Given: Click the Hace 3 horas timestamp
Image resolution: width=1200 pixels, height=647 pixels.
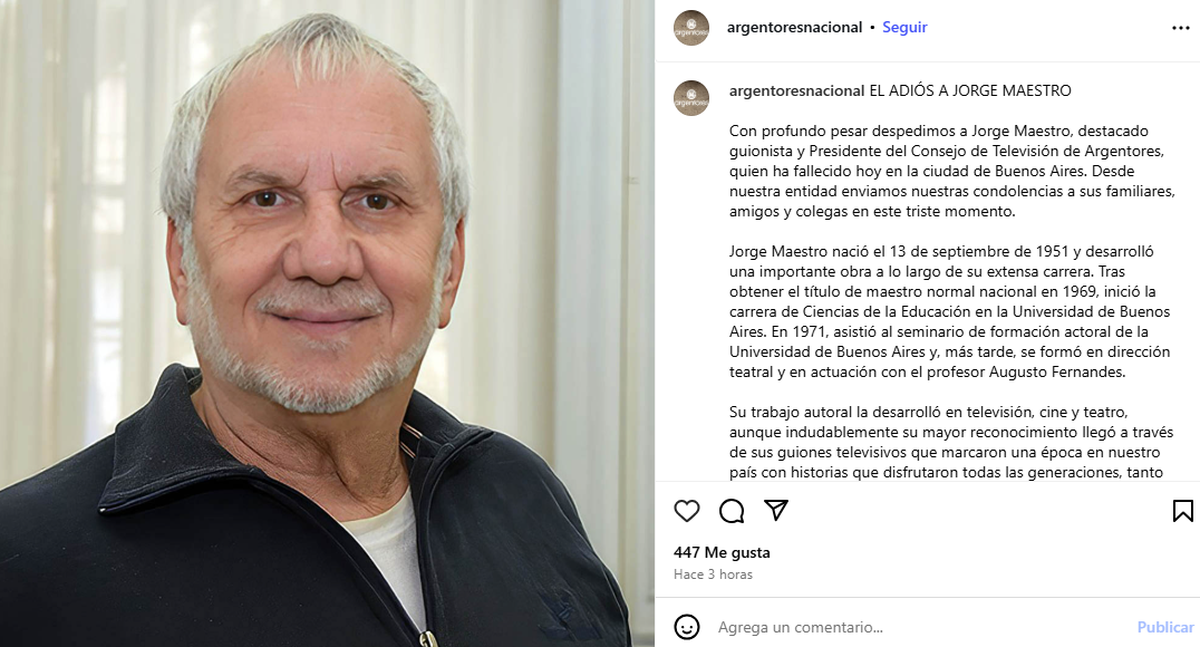Looking at the screenshot, I should point(713,574).
